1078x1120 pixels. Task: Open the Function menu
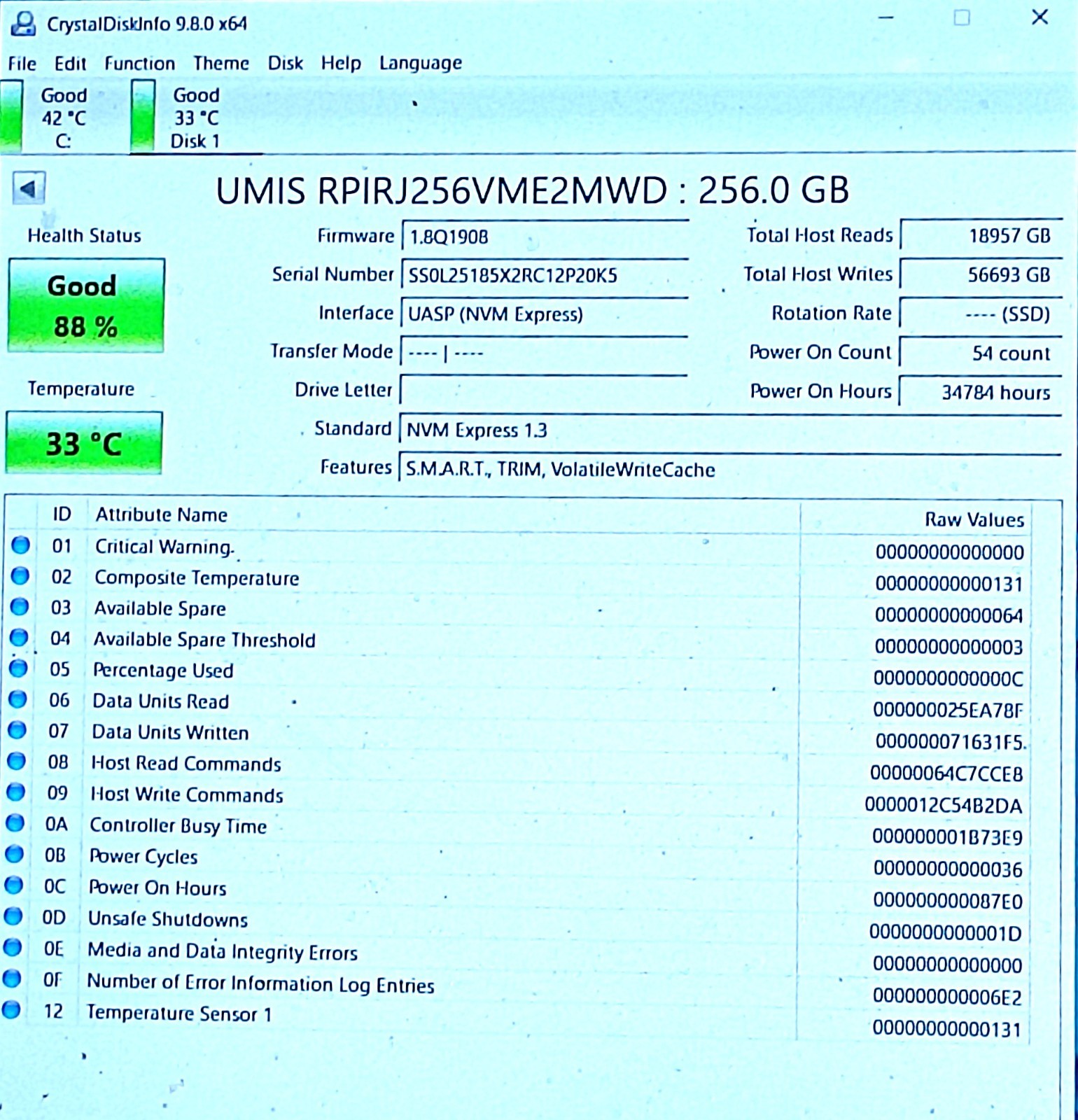[140, 64]
